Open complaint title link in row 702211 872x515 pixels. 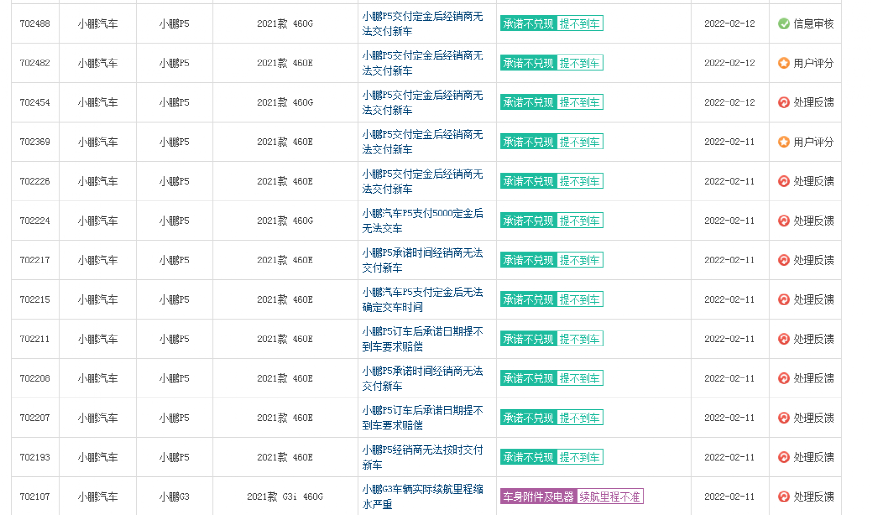[422, 339]
